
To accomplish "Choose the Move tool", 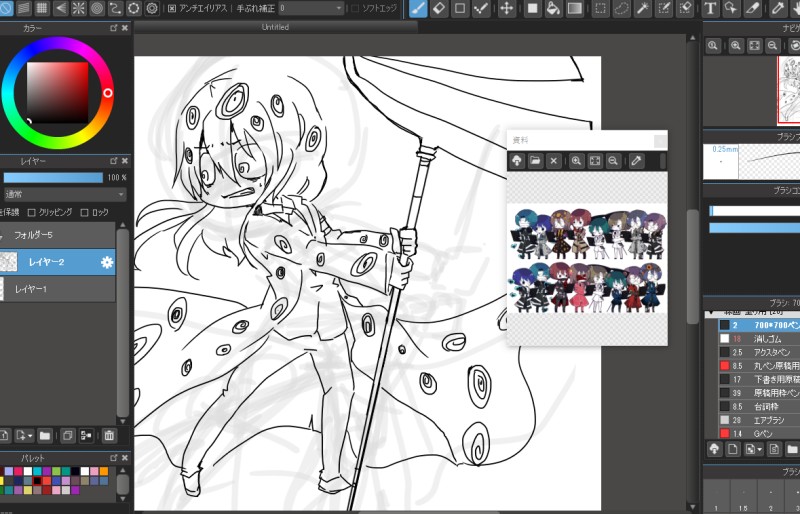I will [507, 8].
